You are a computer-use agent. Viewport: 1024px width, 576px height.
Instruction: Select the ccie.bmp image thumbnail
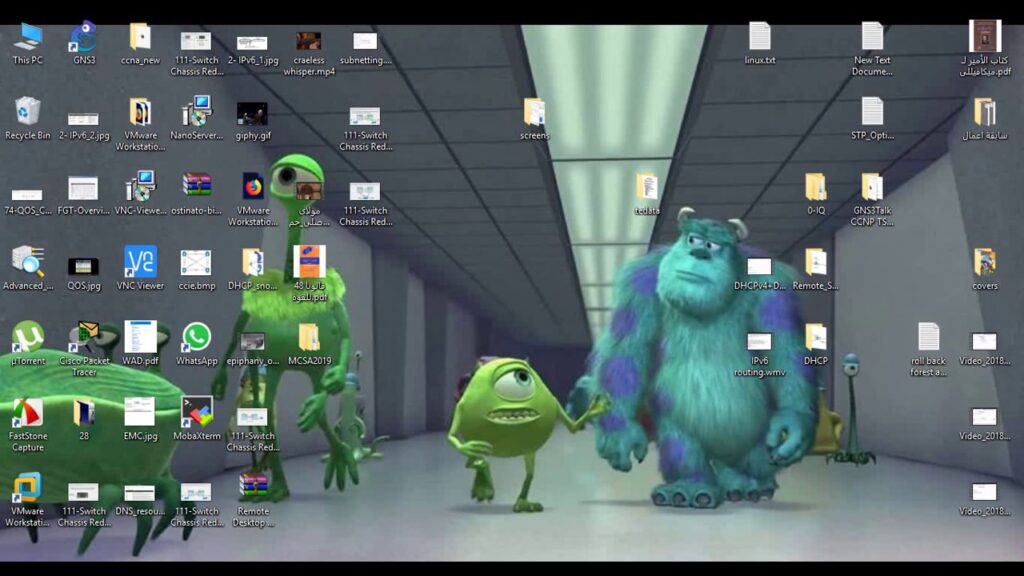point(196,263)
